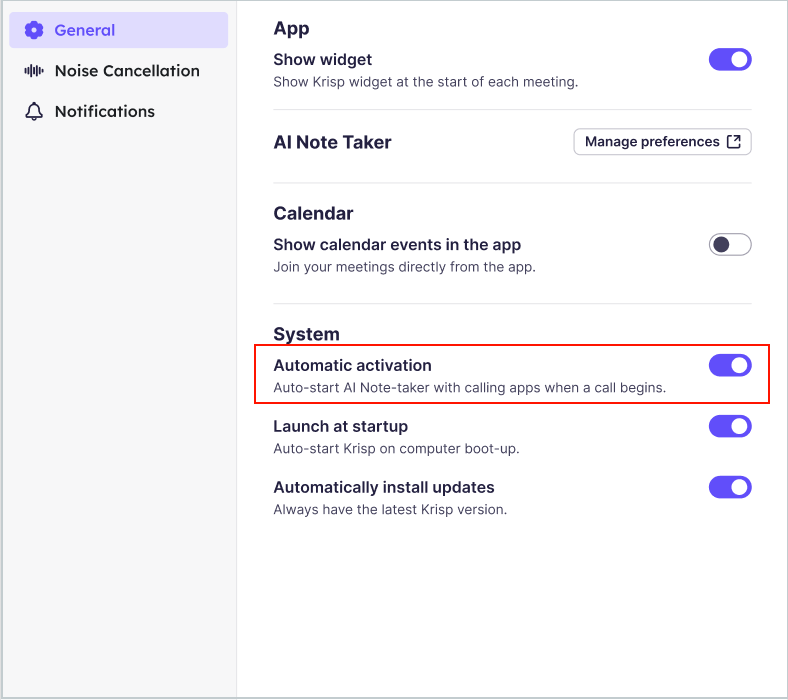Click the AI Note Taker heading

[332, 142]
